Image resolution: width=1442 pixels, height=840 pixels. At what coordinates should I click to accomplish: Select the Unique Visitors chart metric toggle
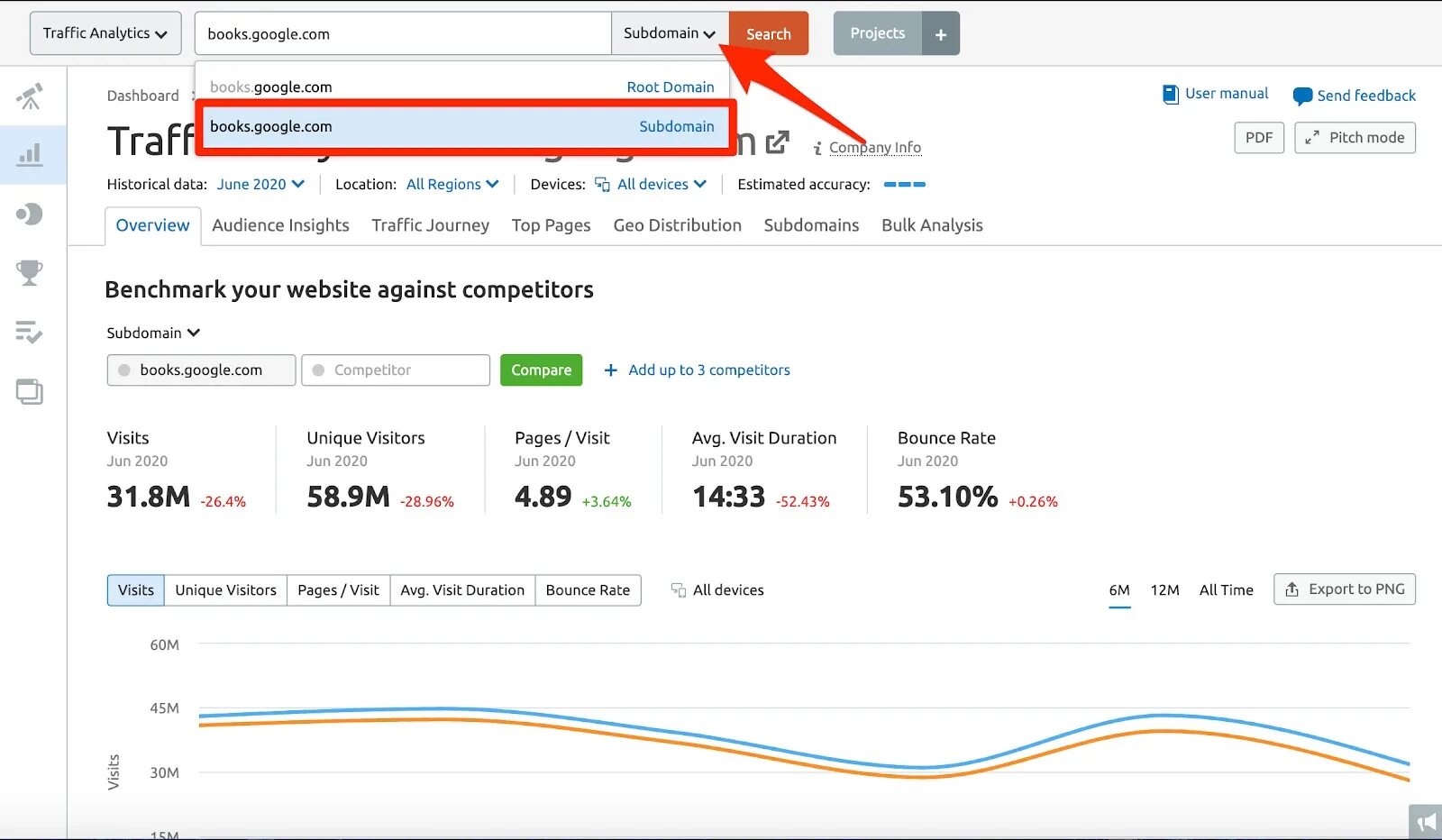[x=226, y=590]
